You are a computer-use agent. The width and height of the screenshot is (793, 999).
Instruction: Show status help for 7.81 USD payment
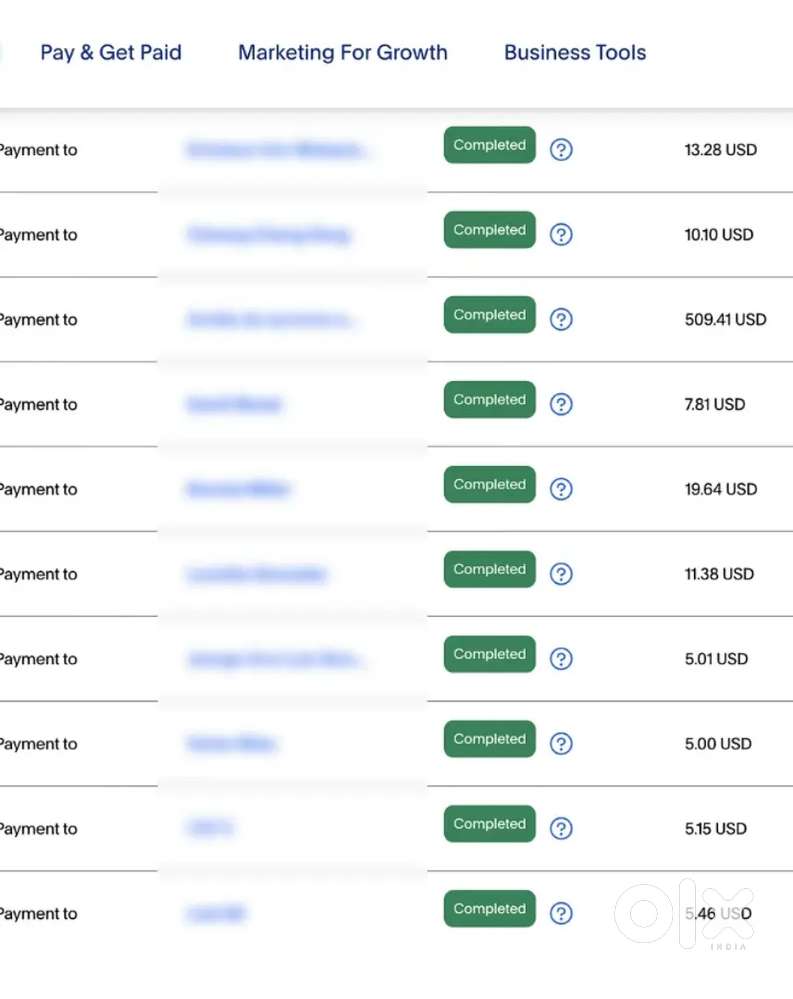562,405
